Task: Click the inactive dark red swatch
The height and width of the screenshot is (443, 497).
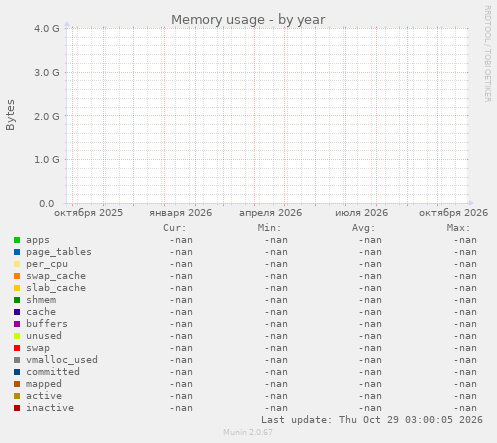Action: coord(17,408)
